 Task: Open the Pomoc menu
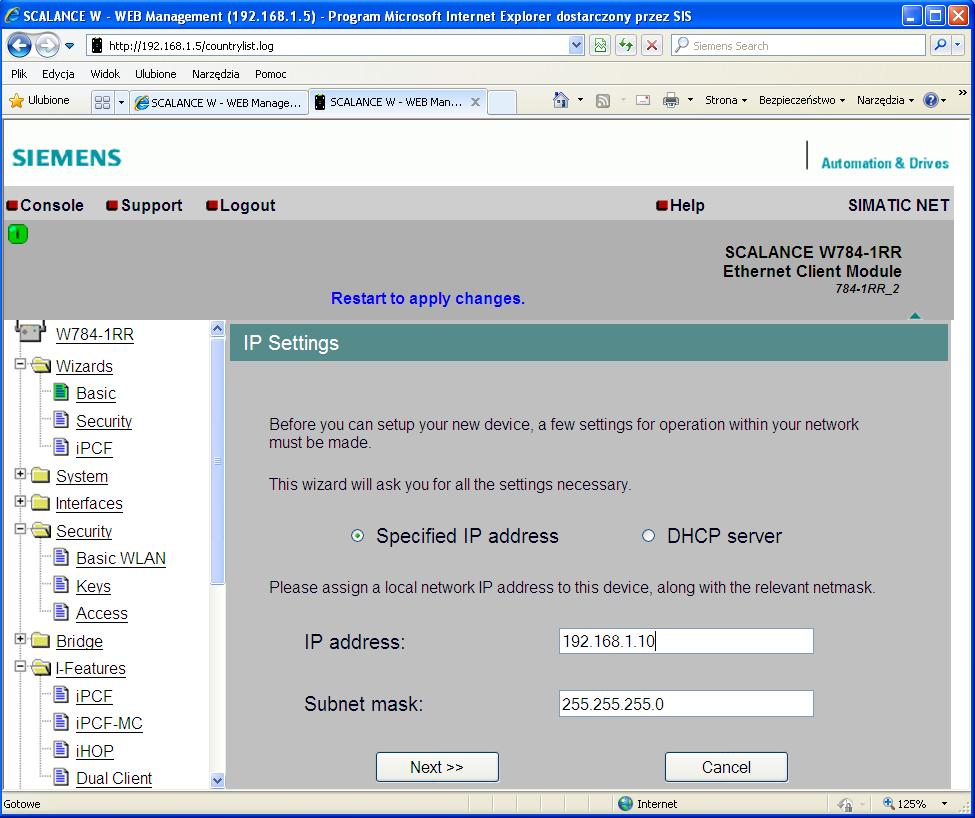(x=270, y=74)
